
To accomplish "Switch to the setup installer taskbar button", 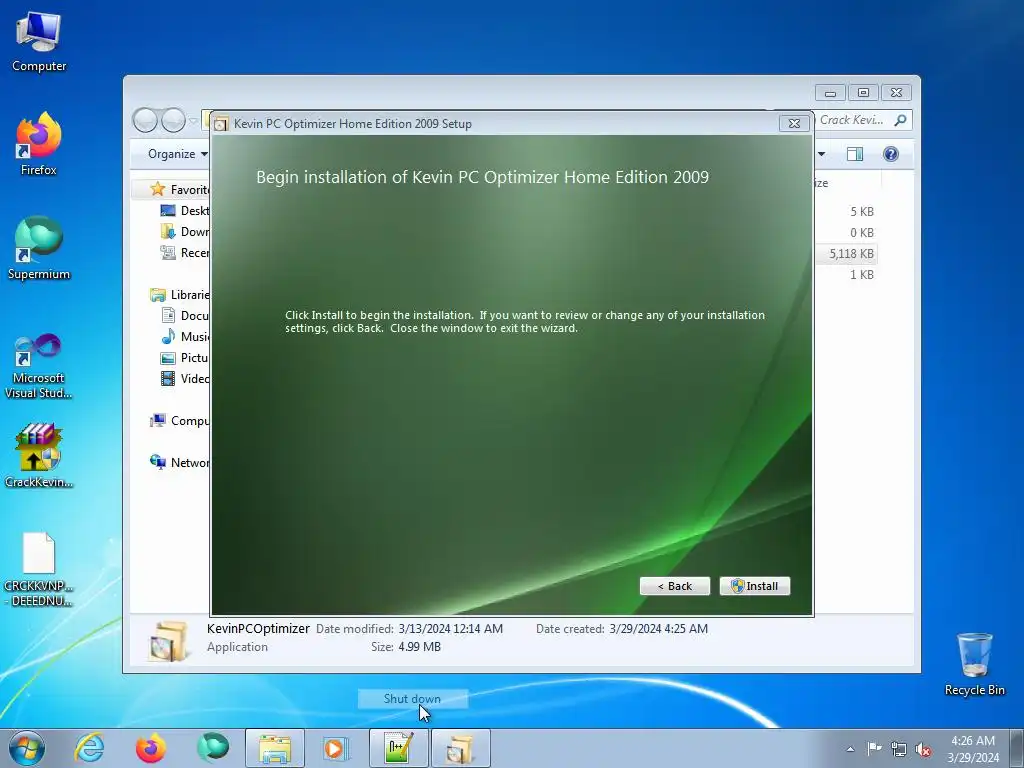I will (x=460, y=748).
